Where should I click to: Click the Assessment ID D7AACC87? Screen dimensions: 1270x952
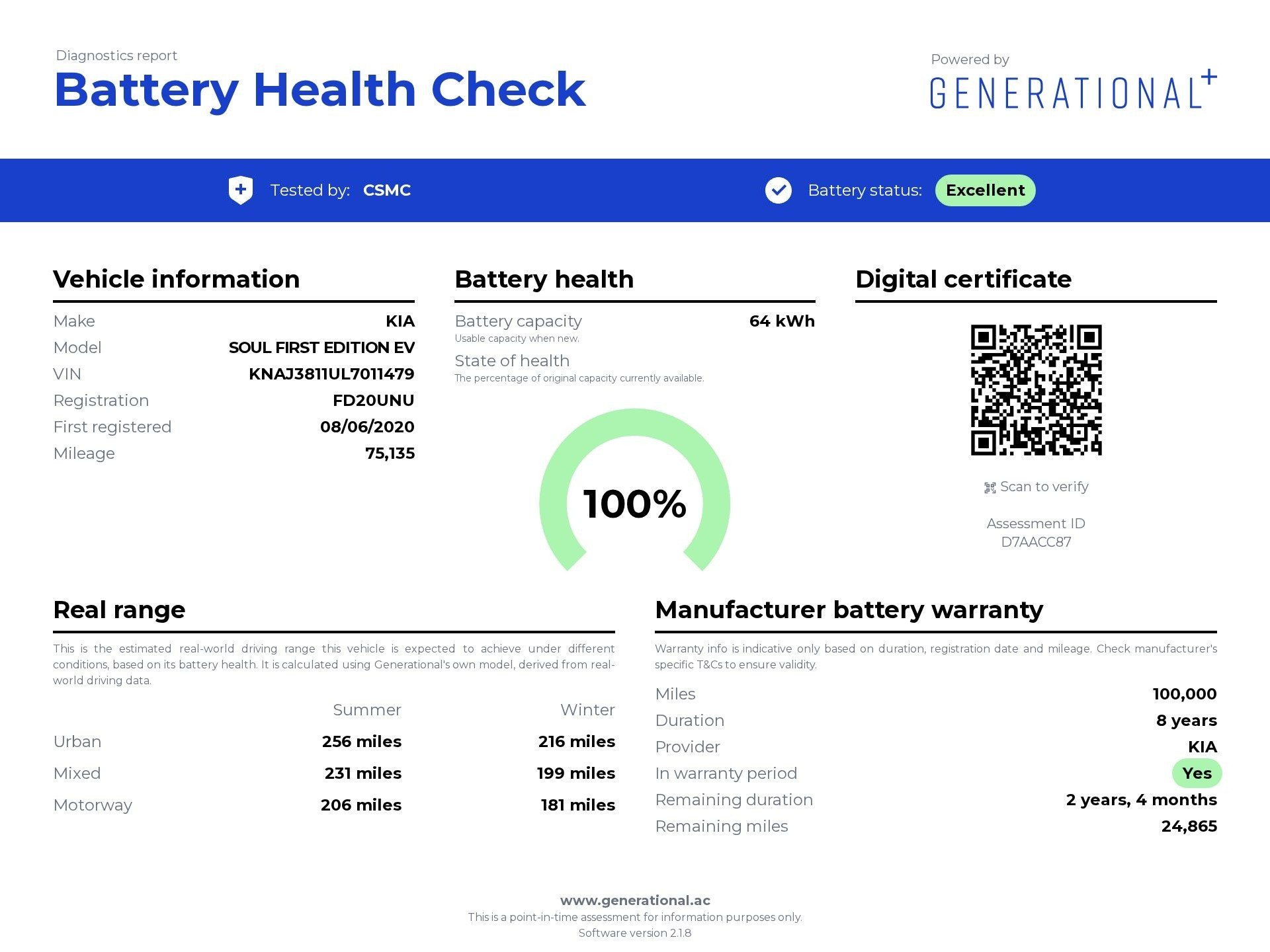coord(1036,542)
